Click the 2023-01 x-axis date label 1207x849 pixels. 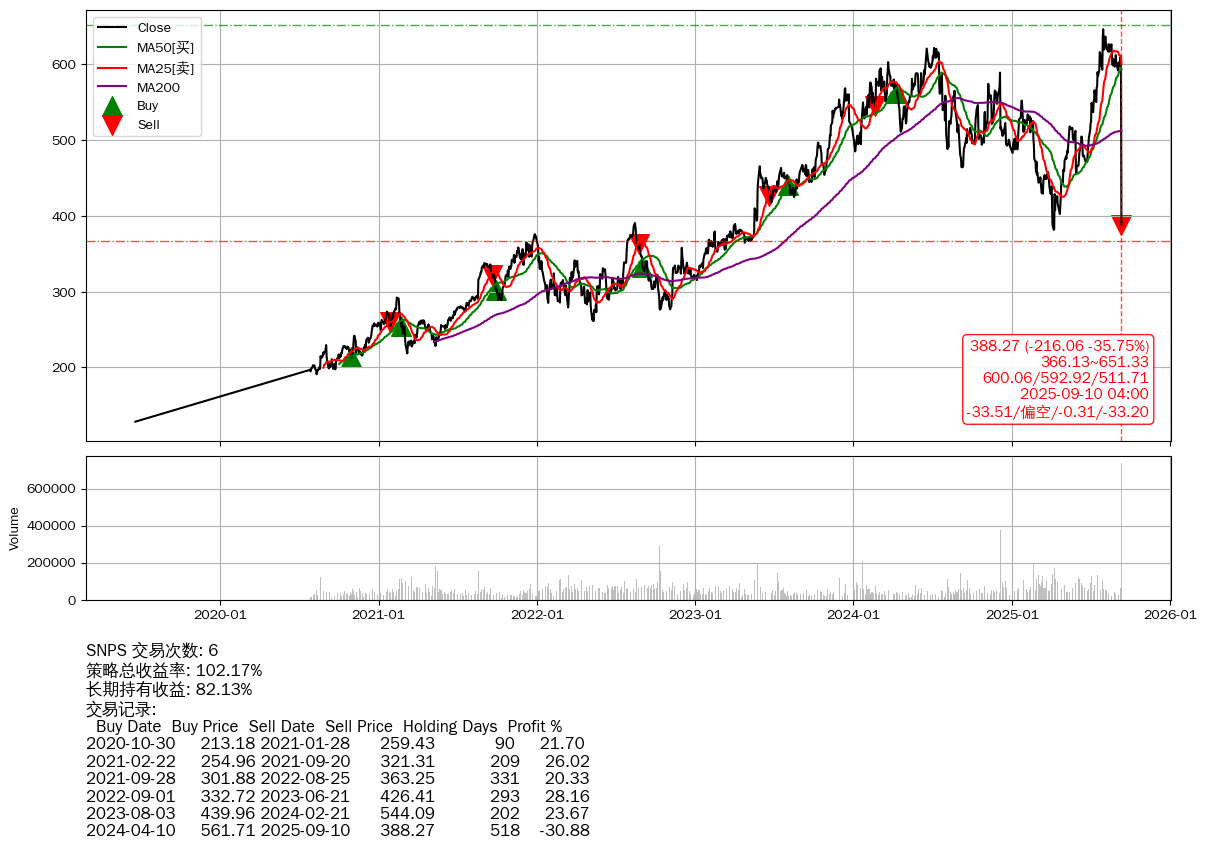pyautogui.click(x=696, y=615)
